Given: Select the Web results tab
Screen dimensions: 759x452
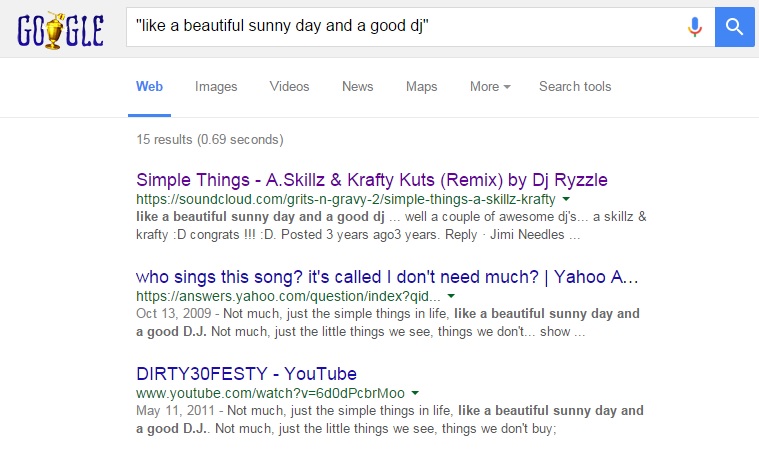Looking at the screenshot, I should click(x=149, y=87).
